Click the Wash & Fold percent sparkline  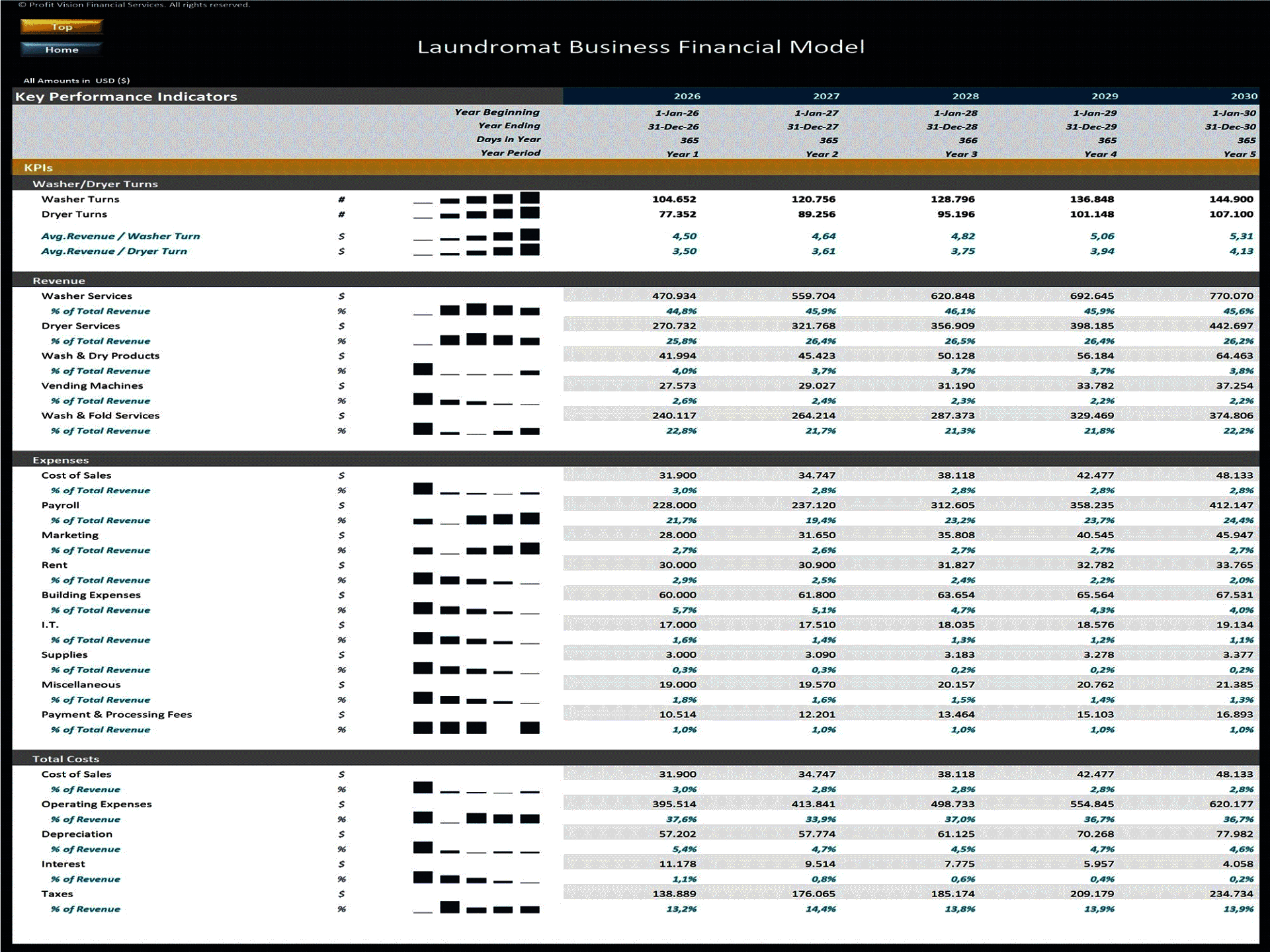point(476,430)
